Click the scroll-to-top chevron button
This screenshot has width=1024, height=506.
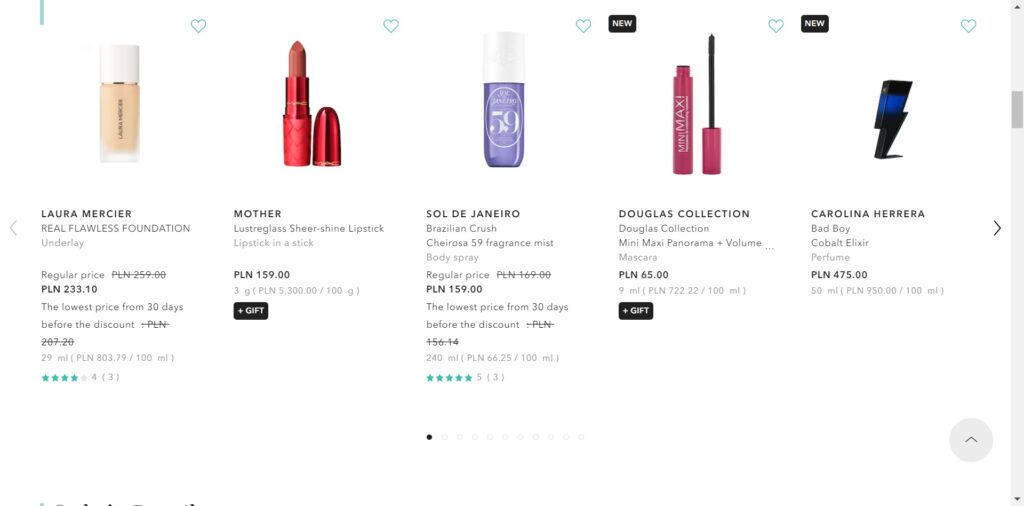click(x=970, y=440)
